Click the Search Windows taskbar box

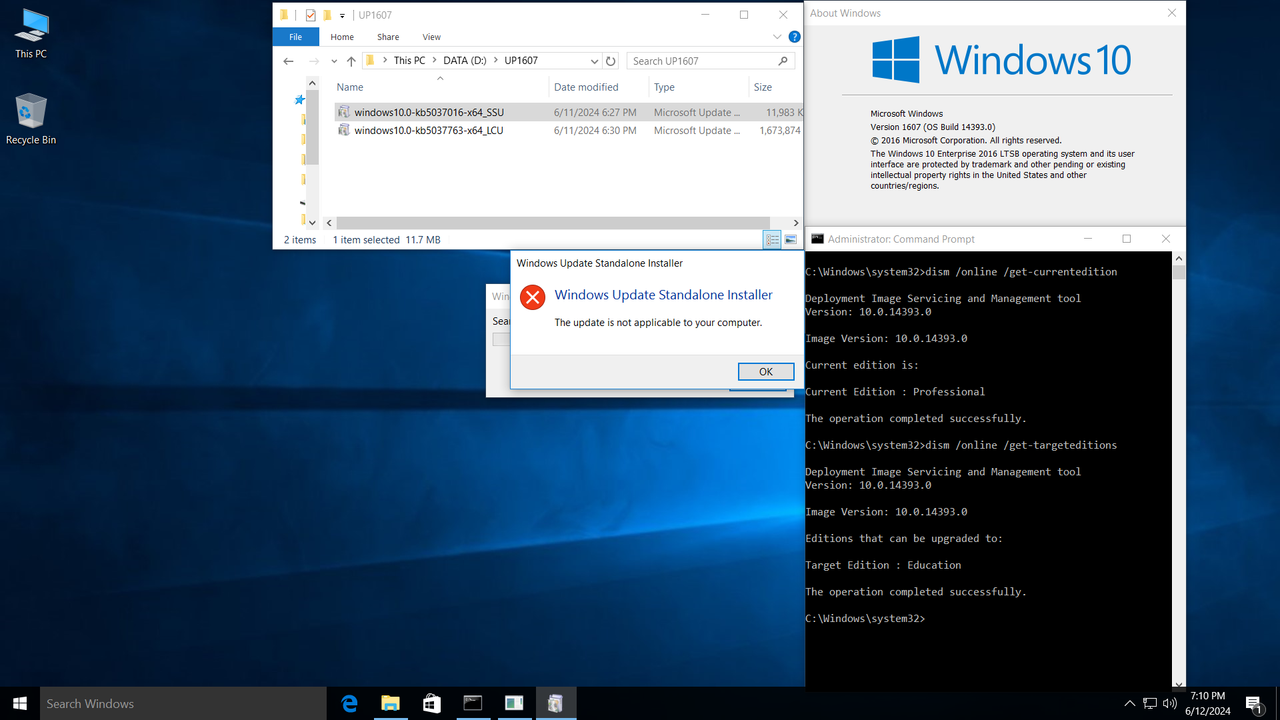pos(183,704)
